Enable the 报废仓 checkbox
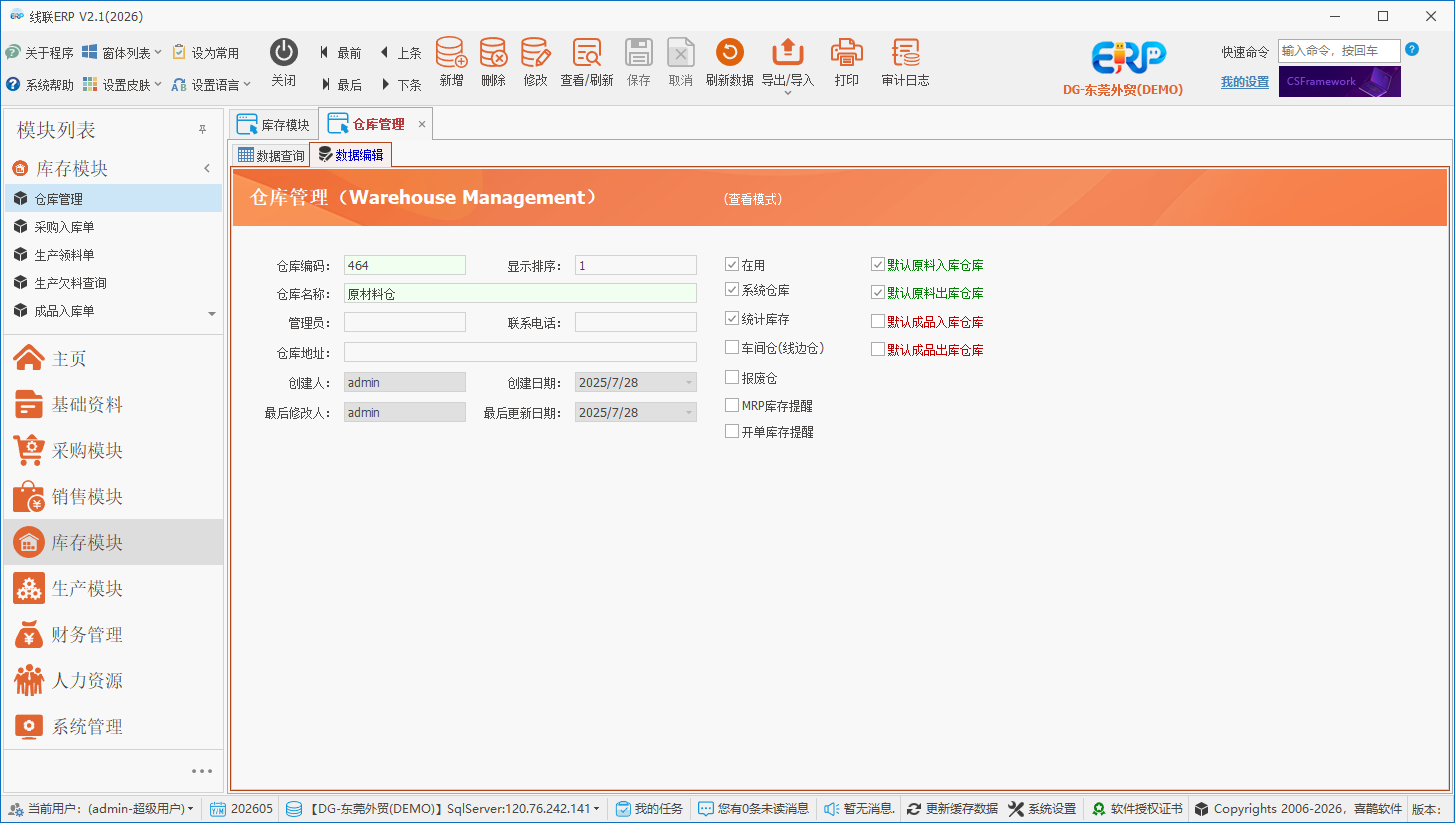This screenshot has width=1455, height=823. (x=732, y=378)
